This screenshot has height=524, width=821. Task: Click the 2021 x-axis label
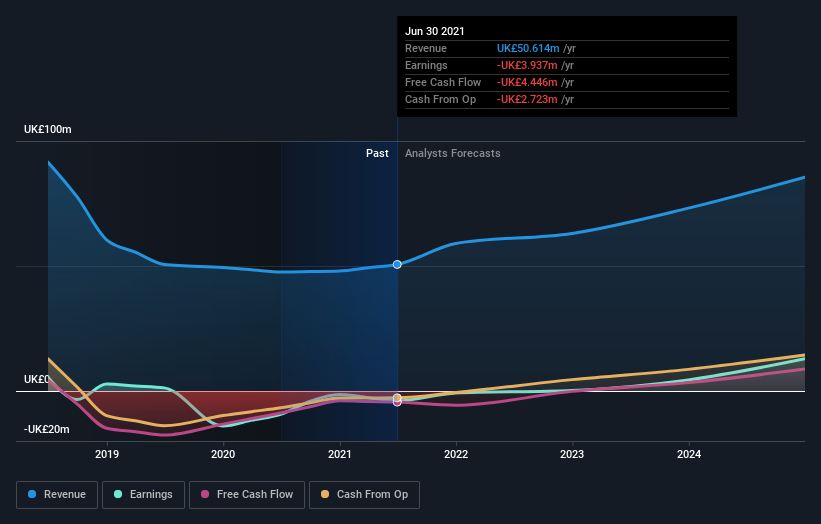click(340, 454)
